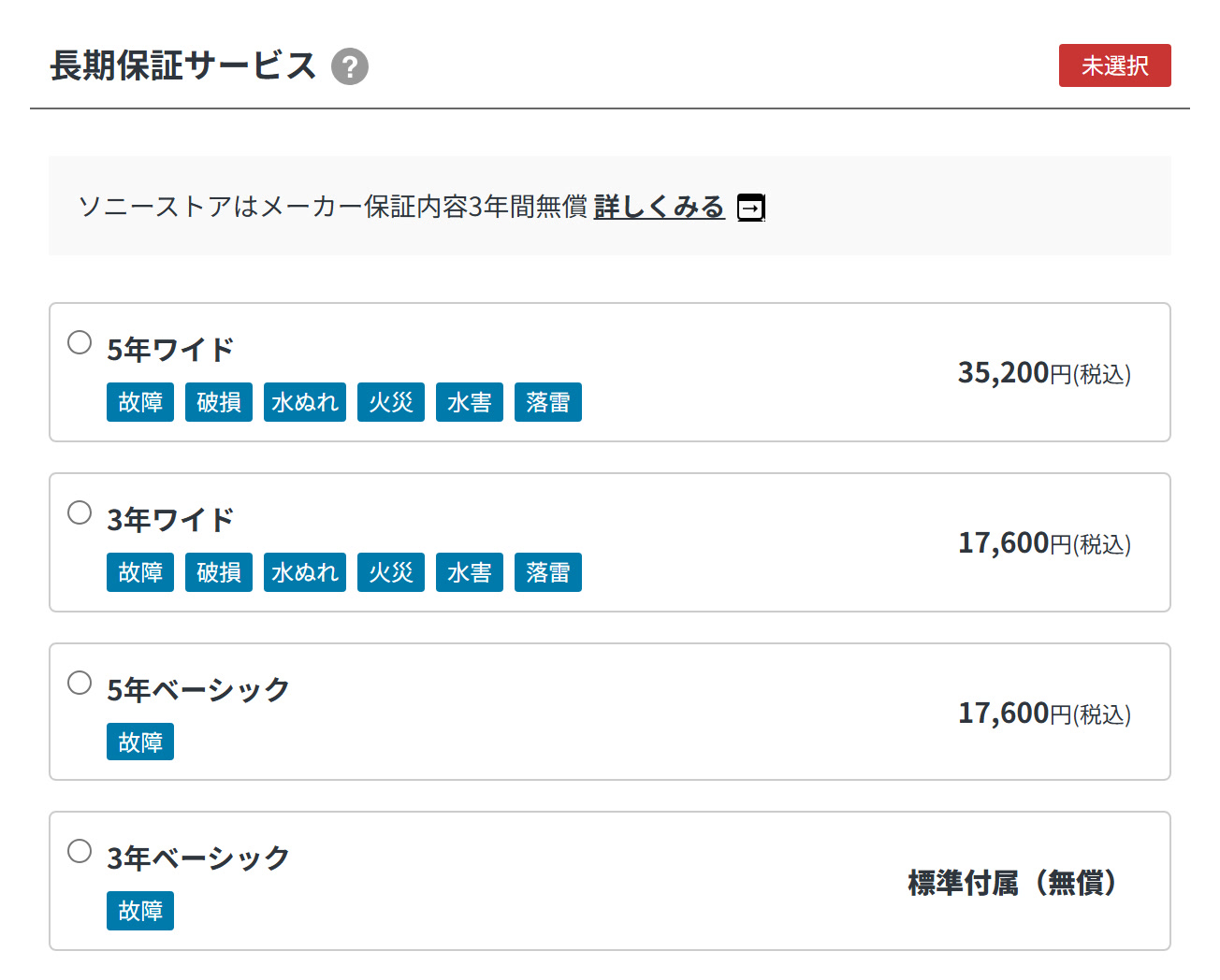Click the 火災 tag under 3年ワイド
This screenshot has height=980, width=1220.
coord(391,572)
